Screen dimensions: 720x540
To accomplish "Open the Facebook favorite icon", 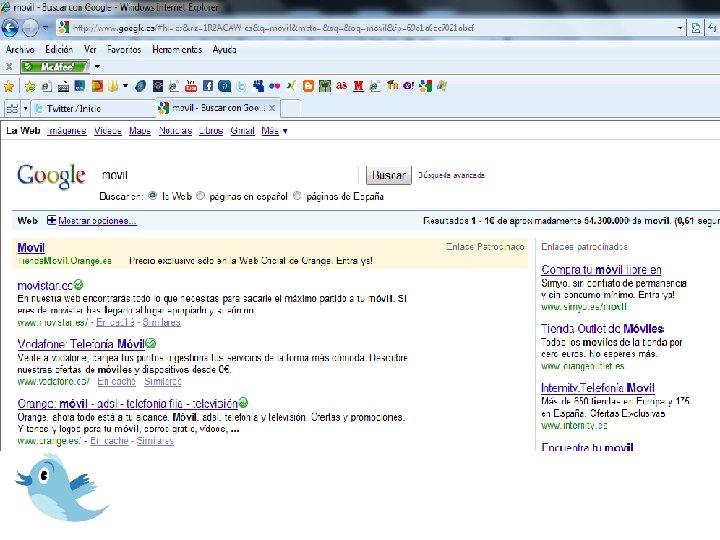I will click(208, 86).
